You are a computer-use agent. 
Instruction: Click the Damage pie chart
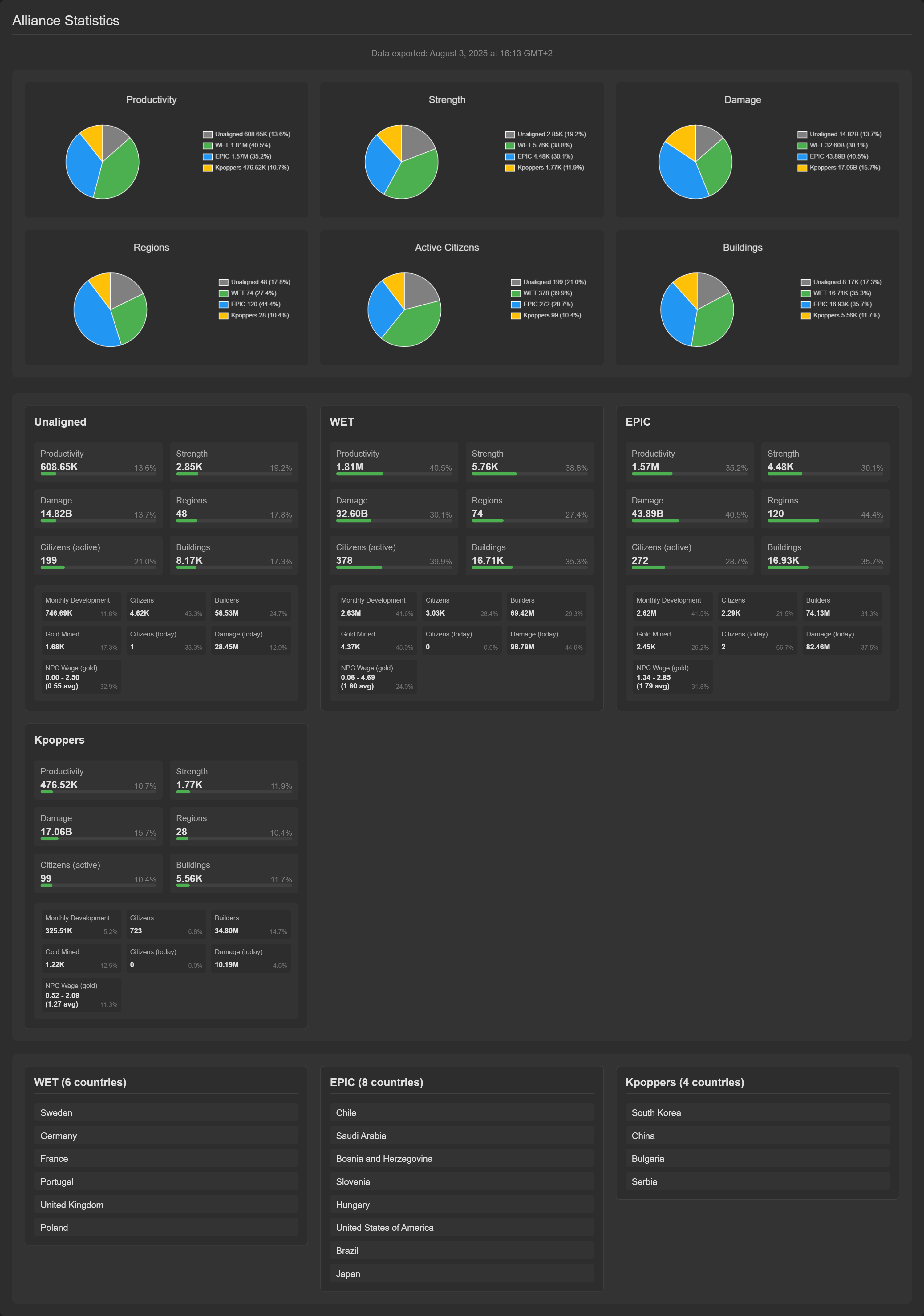click(x=695, y=162)
